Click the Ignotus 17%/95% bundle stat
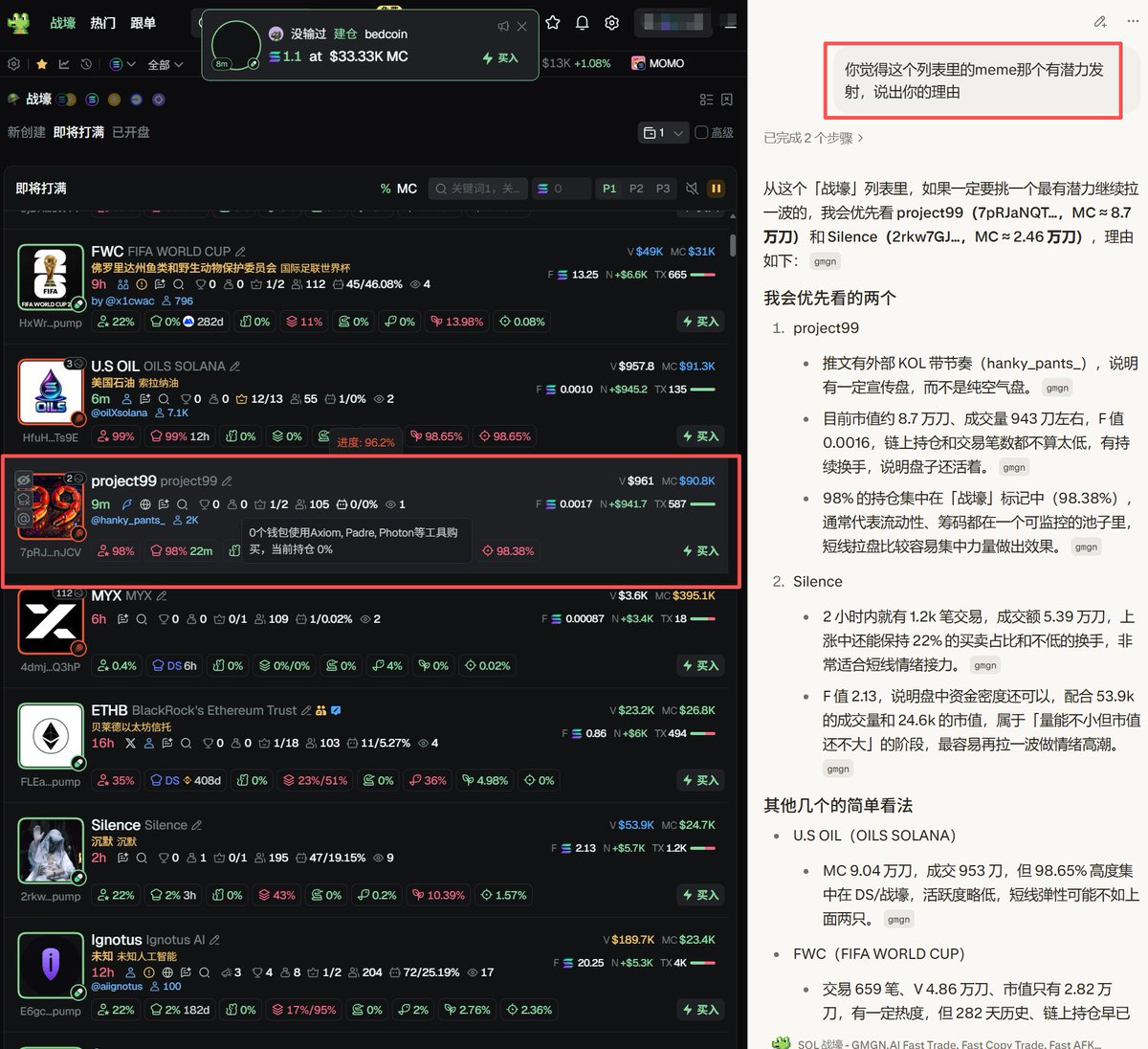 (x=304, y=1010)
